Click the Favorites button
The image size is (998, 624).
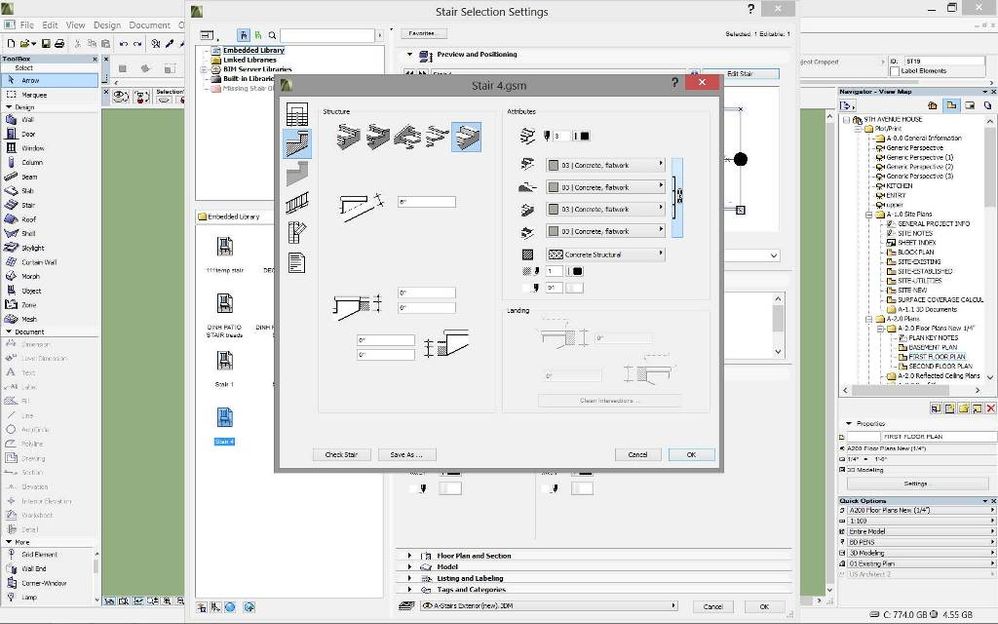[x=423, y=33]
